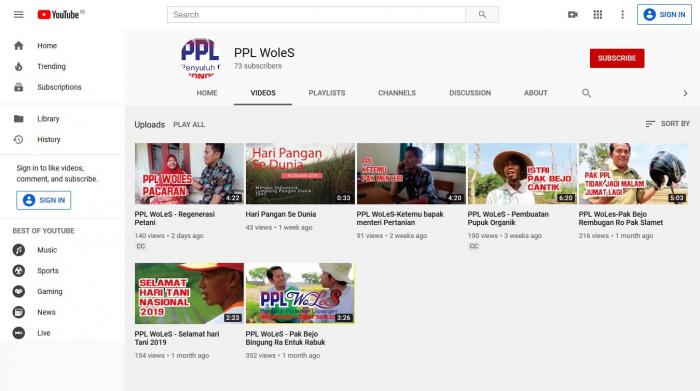Image resolution: width=700 pixels, height=391 pixels.
Task: Open title Pak Bejo Rembugan Ro Pak Slamet
Action: 621,218
